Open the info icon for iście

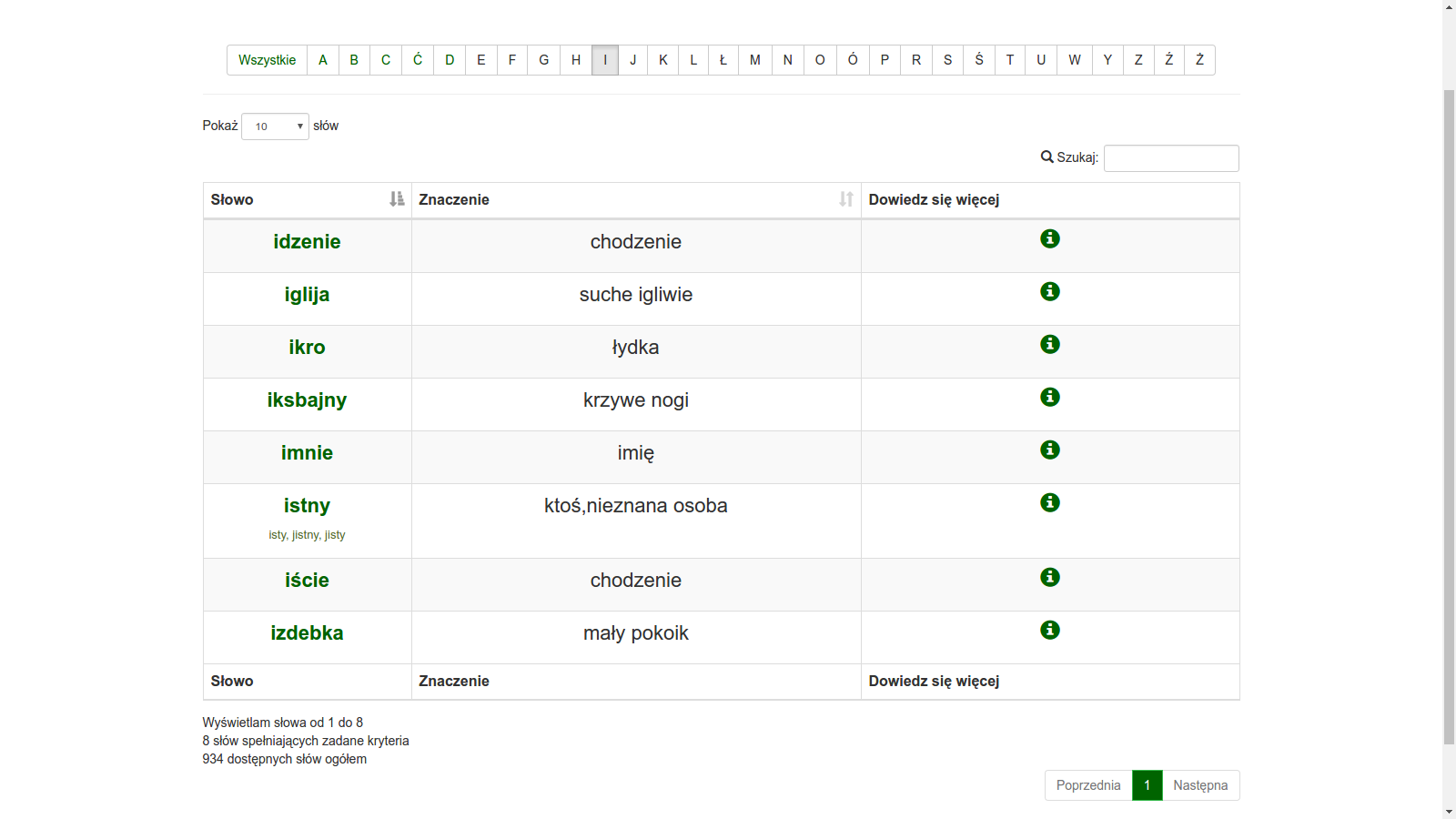1049,577
